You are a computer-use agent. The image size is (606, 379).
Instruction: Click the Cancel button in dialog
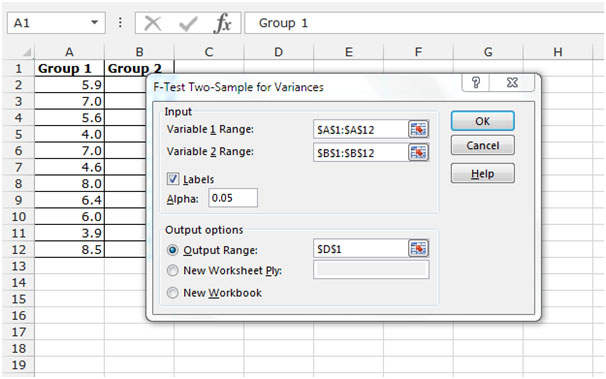point(483,146)
